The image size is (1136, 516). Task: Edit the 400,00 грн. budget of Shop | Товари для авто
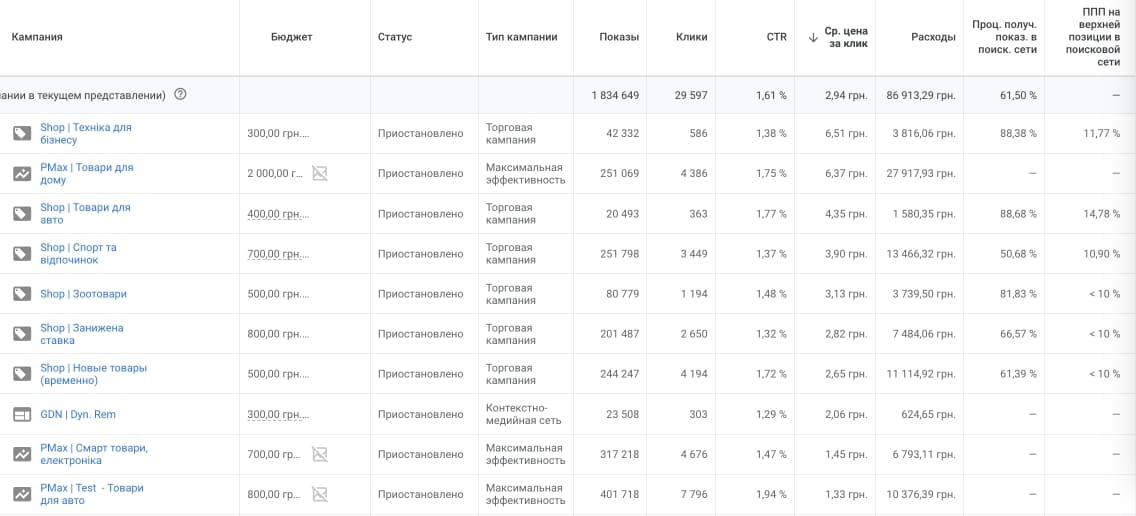point(277,214)
